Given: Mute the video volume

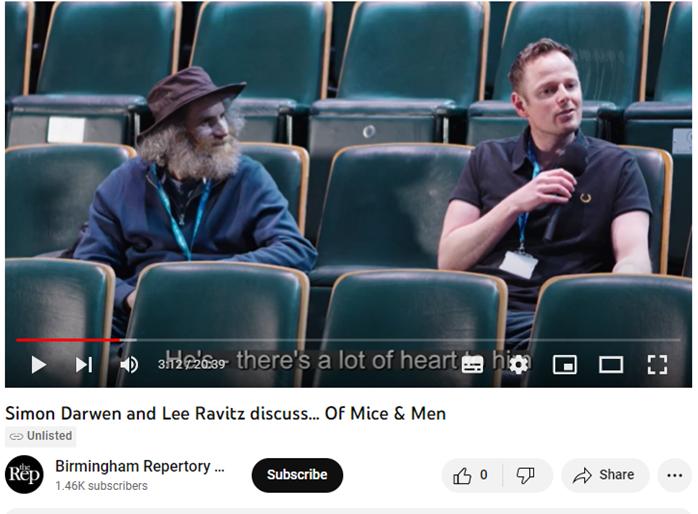Looking at the screenshot, I should (129, 365).
